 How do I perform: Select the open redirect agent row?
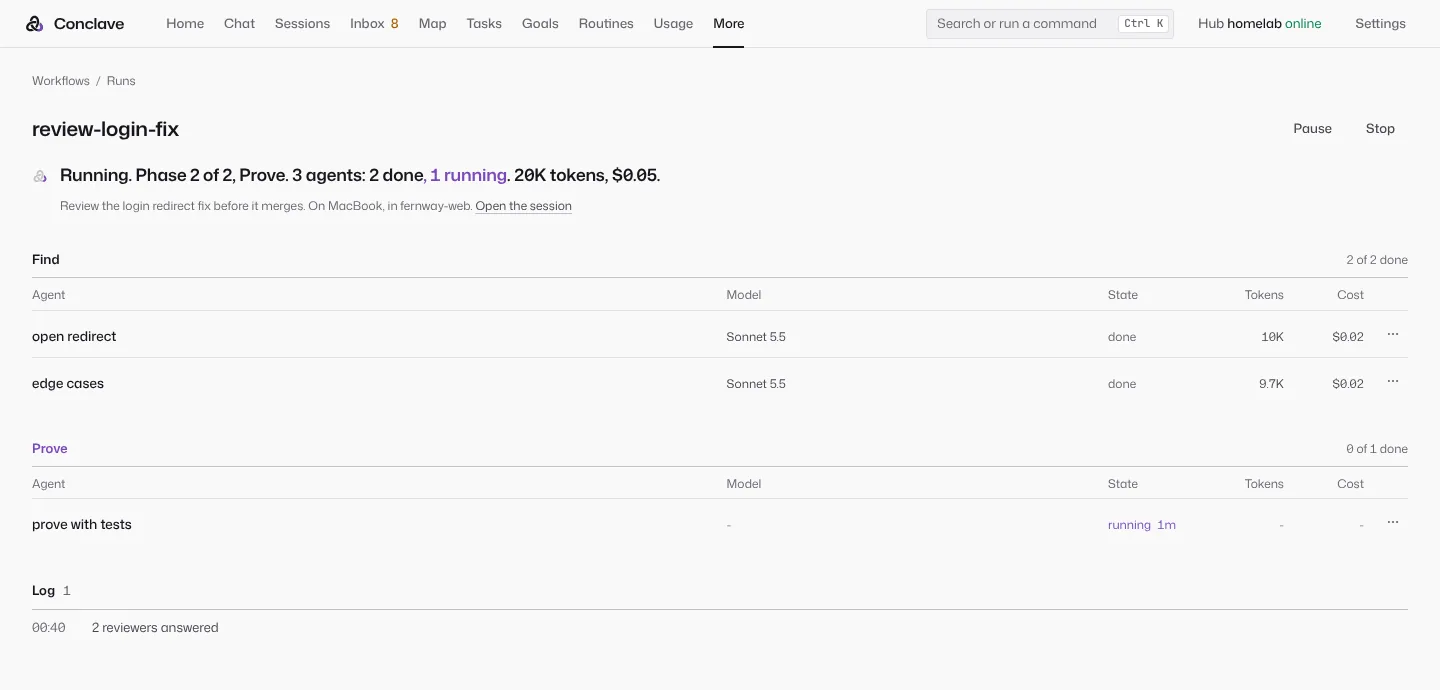[720, 336]
